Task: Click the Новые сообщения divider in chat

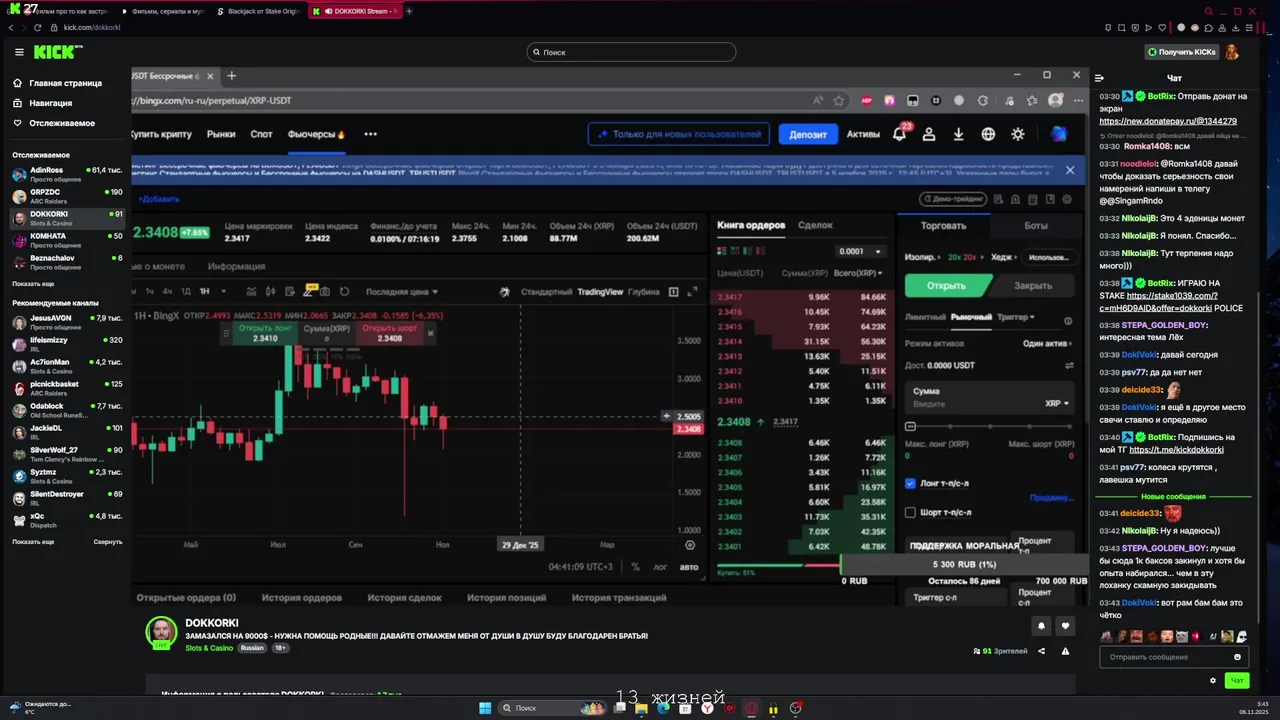Action: pyautogui.click(x=1173, y=496)
